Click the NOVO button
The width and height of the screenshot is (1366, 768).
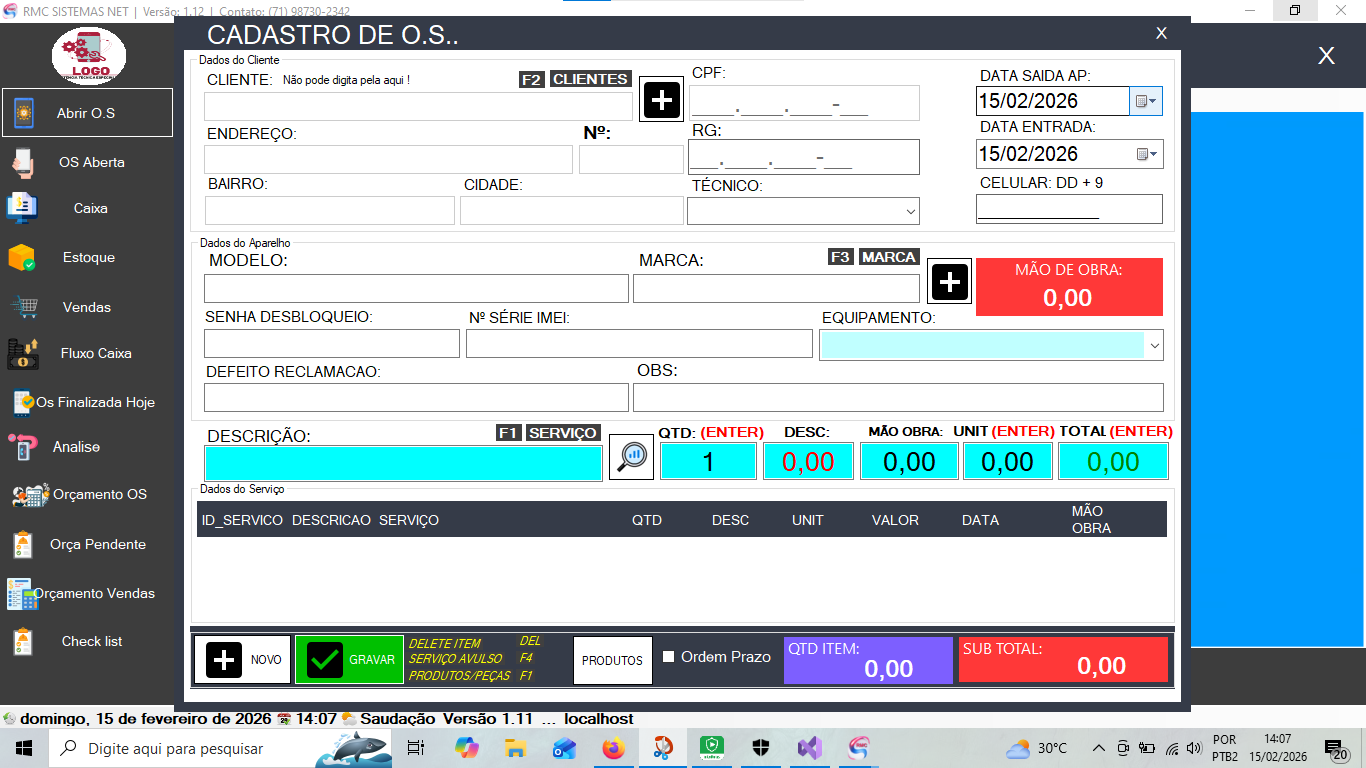point(243,660)
